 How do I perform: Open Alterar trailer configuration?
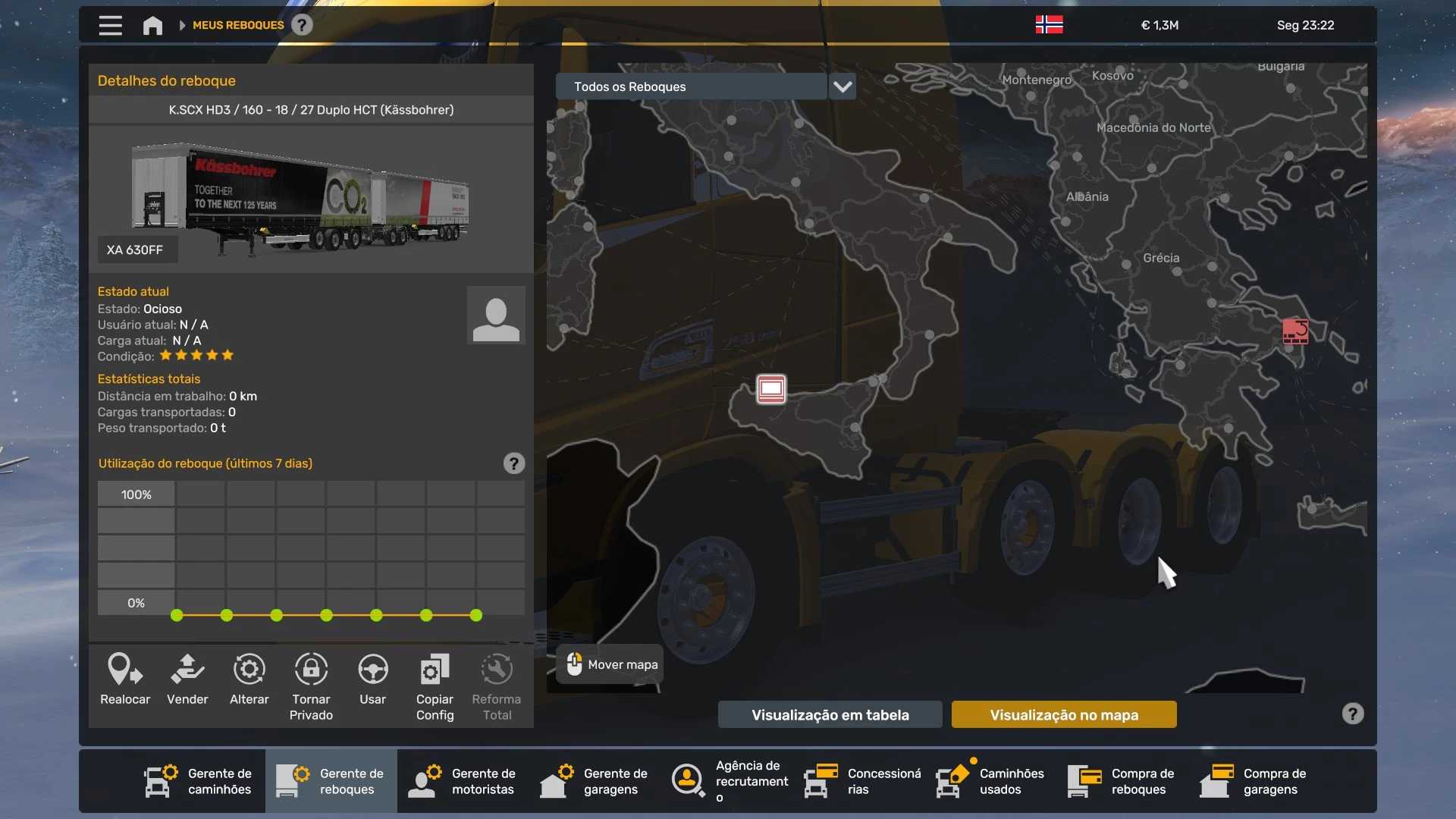point(249,670)
